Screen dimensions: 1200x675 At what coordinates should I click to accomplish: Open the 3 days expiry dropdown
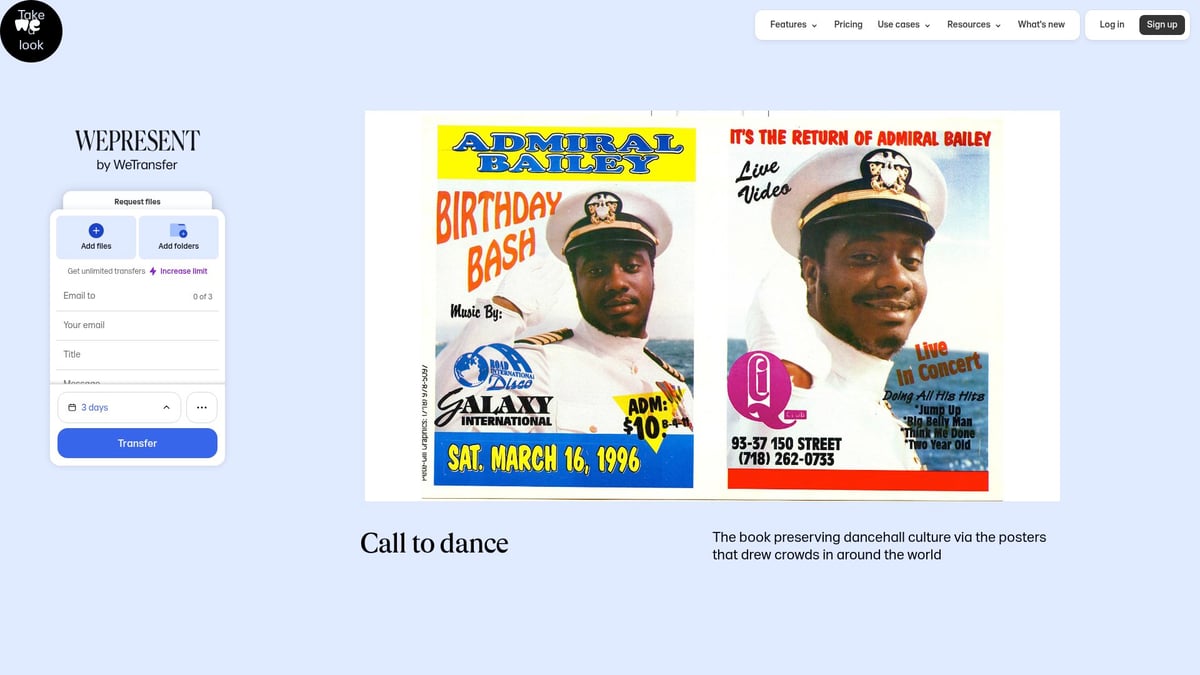click(x=119, y=408)
